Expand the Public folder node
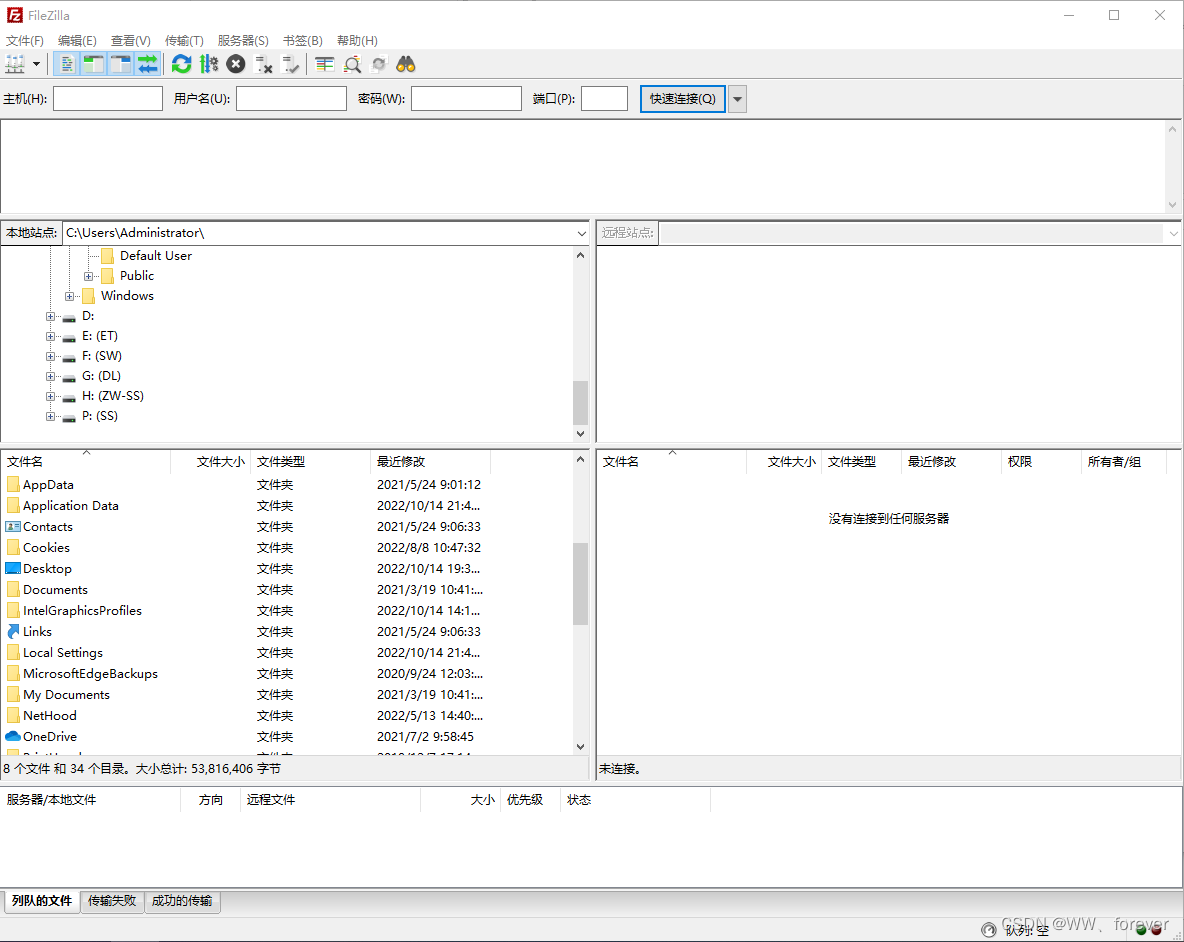This screenshot has width=1184, height=942. click(88, 276)
